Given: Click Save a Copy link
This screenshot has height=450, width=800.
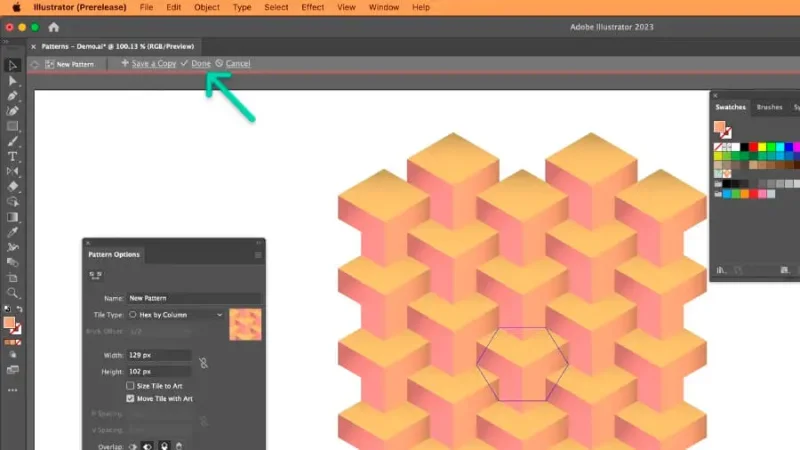Looking at the screenshot, I should pos(154,64).
